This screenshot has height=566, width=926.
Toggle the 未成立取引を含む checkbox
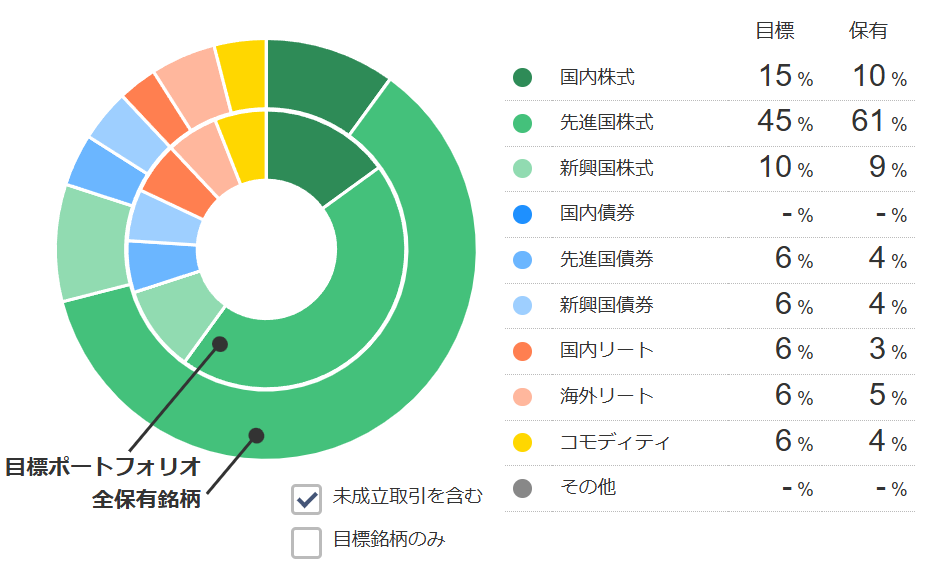coord(306,498)
